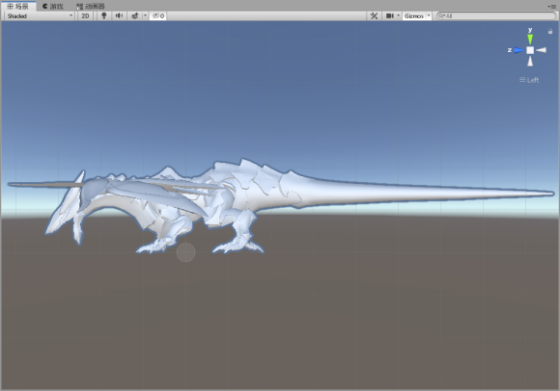Open scene camera settings icon
The height and width of the screenshot is (391, 560).
(x=390, y=16)
